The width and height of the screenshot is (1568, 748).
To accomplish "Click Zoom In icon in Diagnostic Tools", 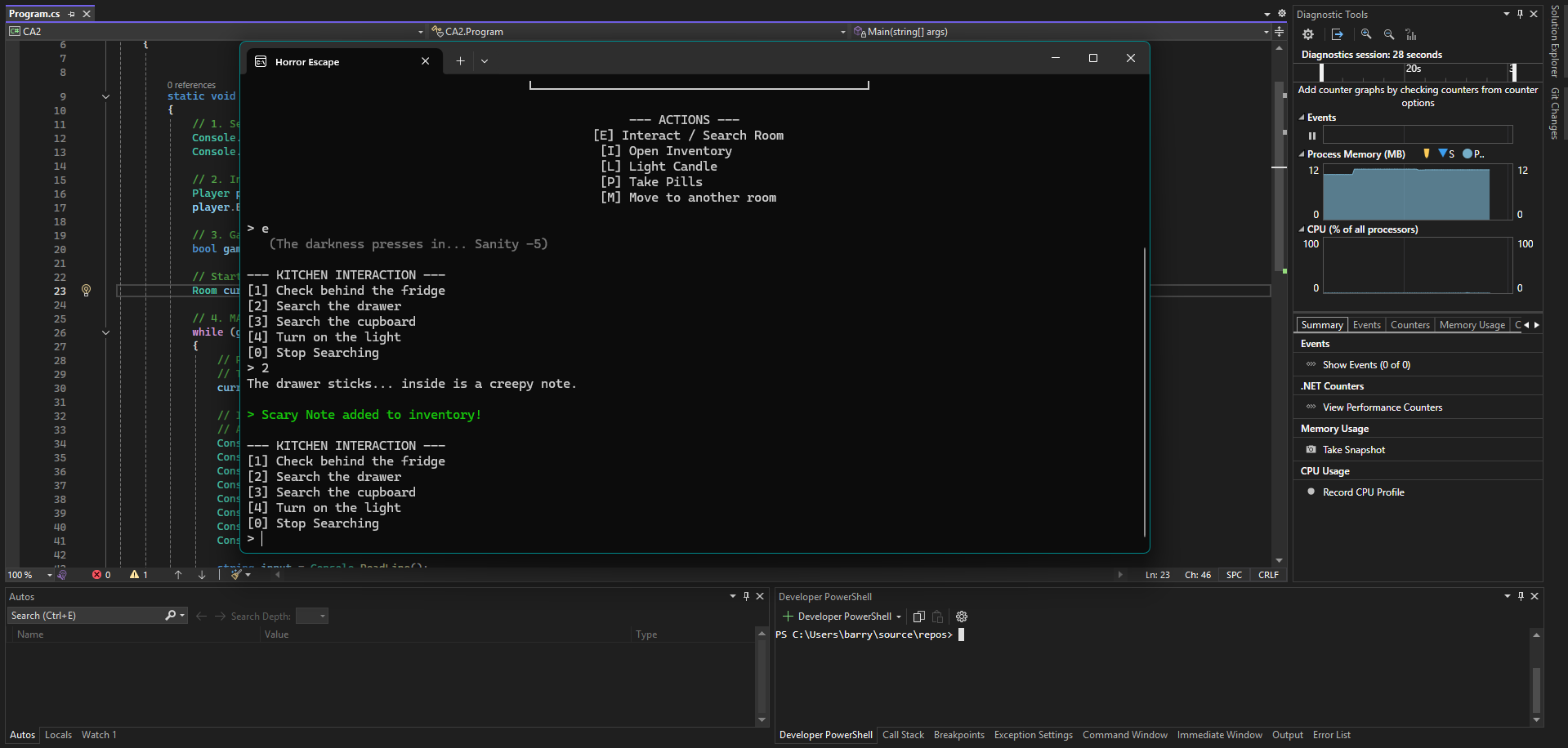I will 1366,34.
